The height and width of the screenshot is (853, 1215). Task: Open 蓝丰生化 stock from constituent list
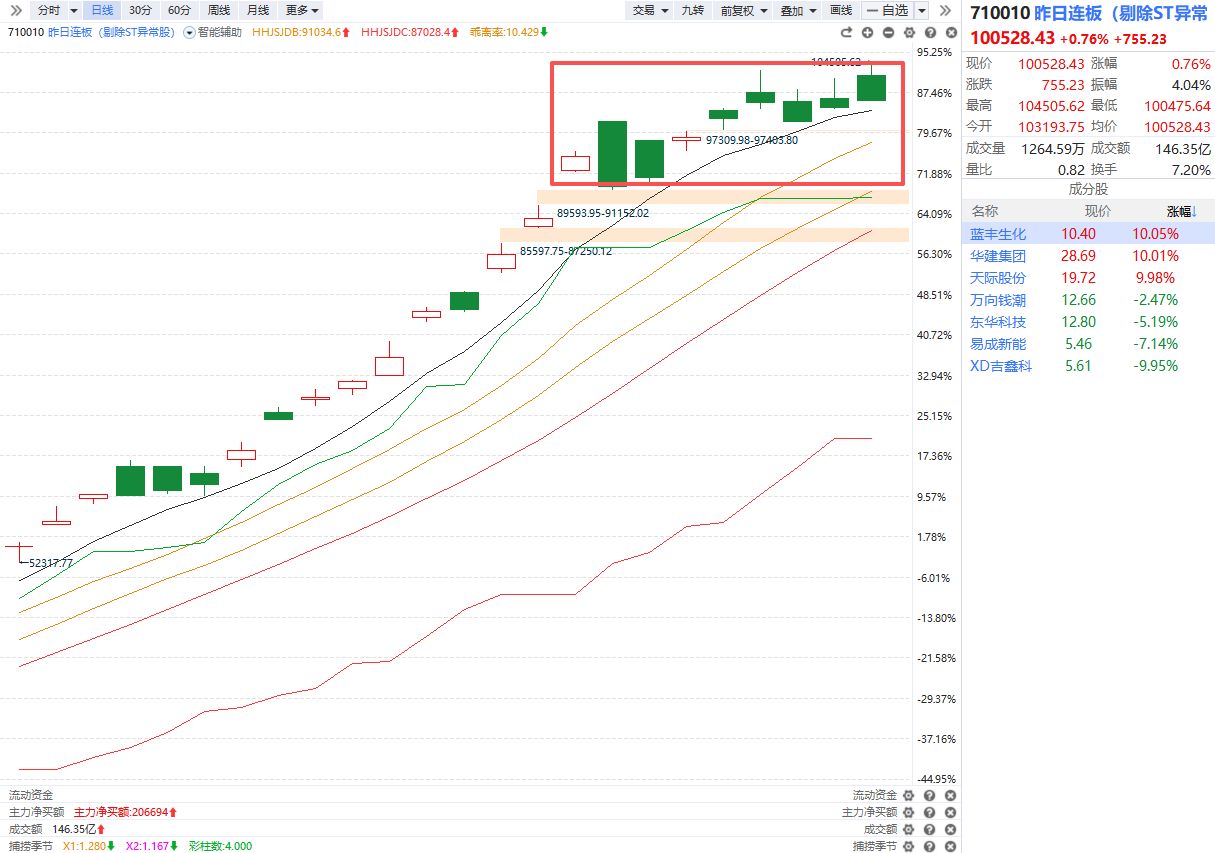click(998, 234)
